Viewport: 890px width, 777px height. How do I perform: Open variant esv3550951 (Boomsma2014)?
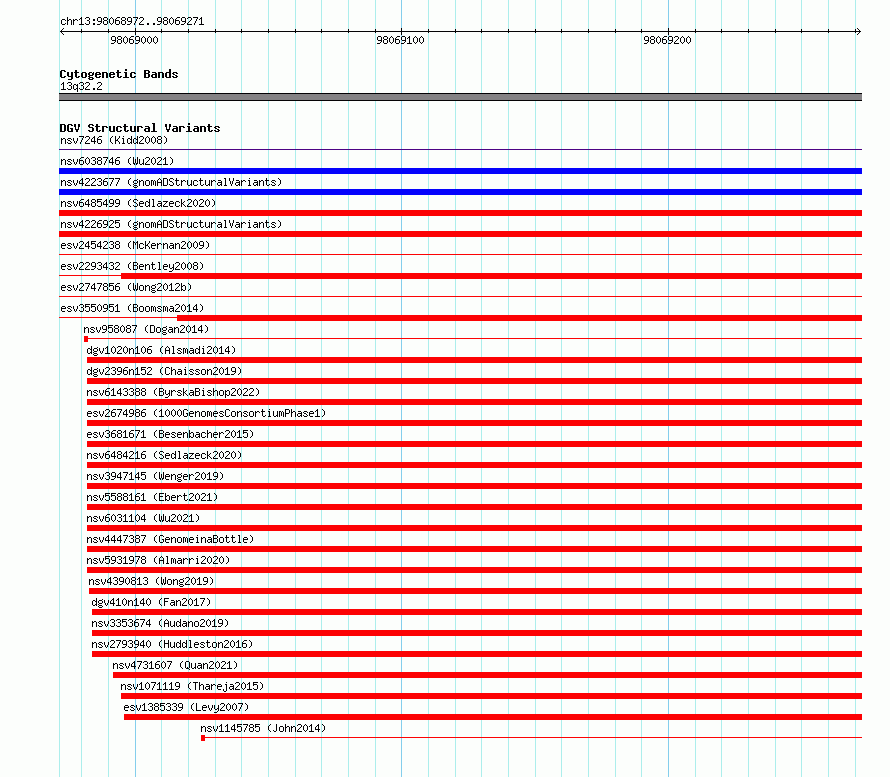[x=132, y=308]
